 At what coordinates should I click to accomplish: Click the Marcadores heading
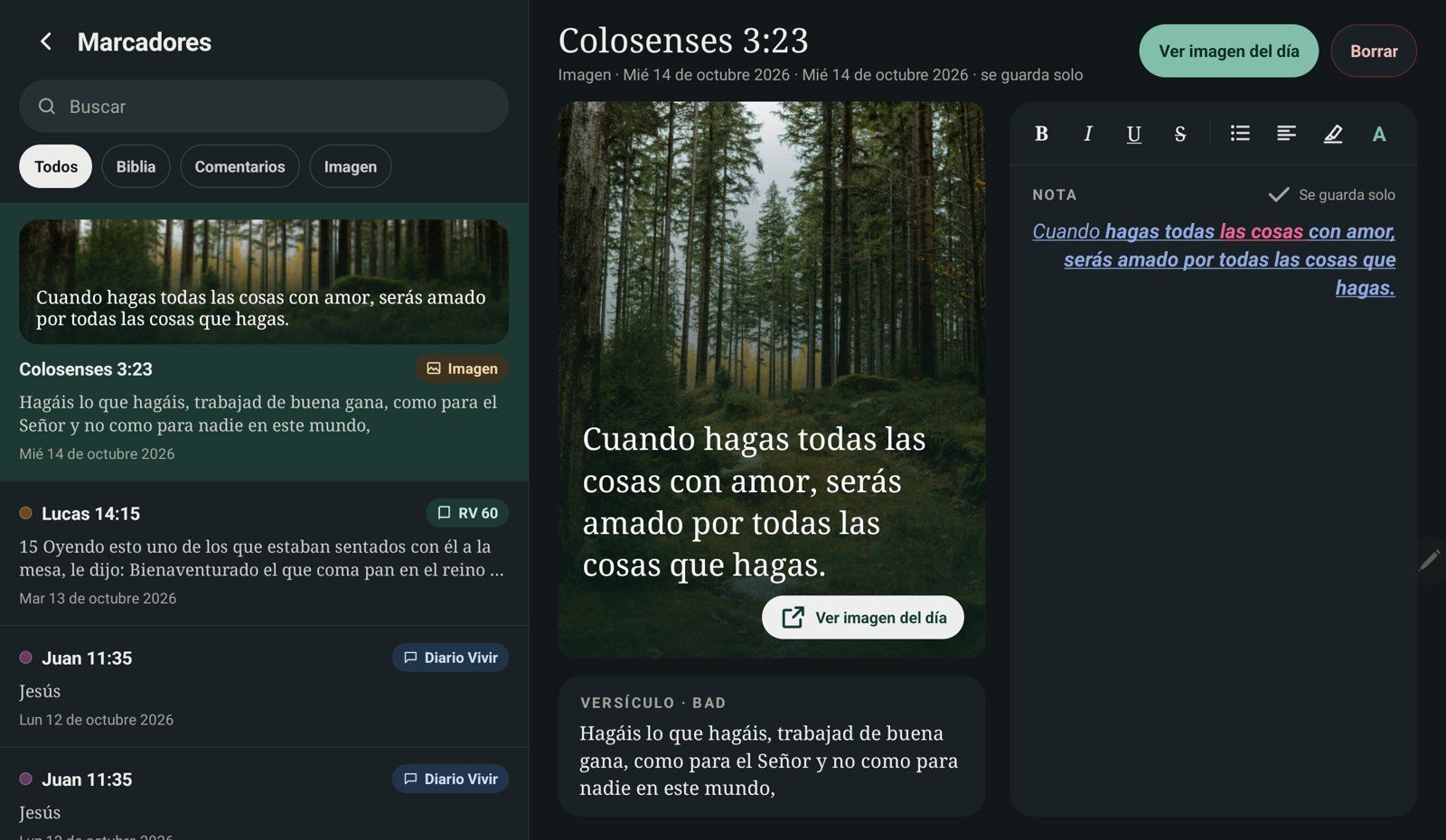(x=145, y=42)
